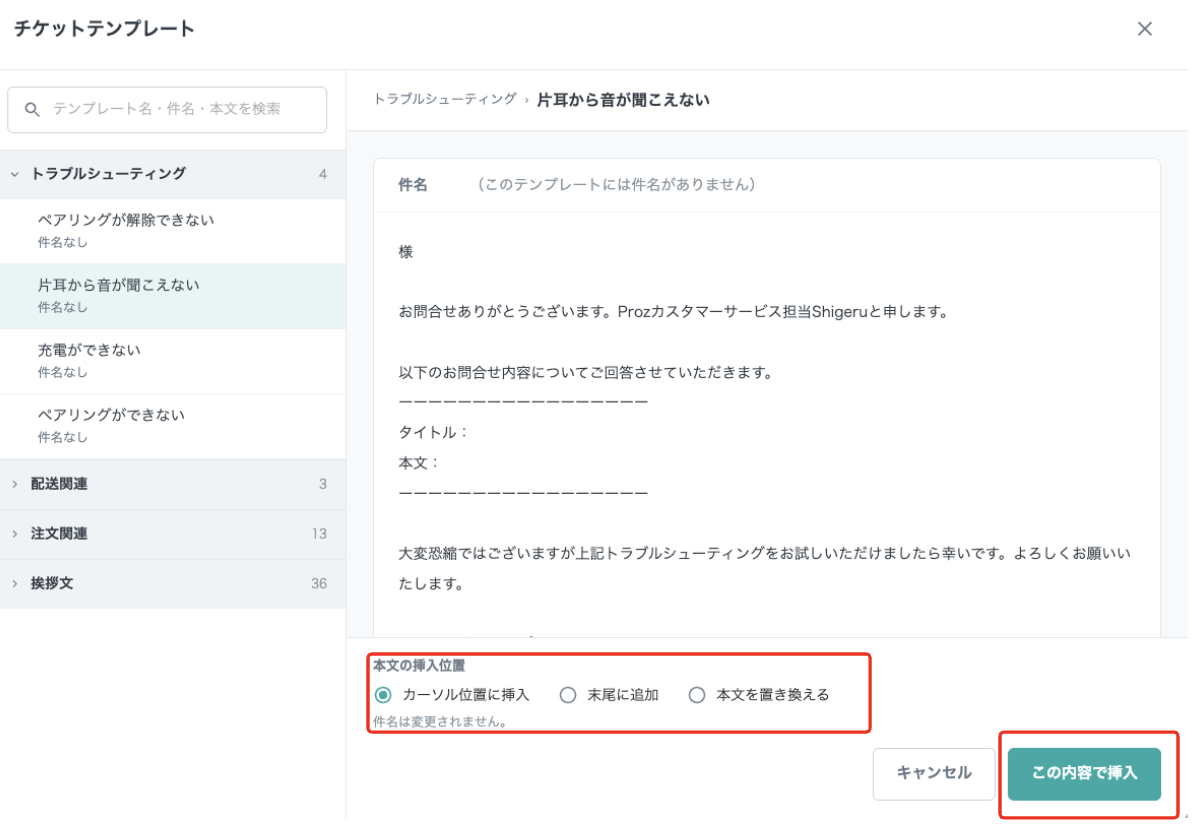Viewport: 1198px width, 838px height.
Task: Click the 本文の挿入位置 heading
Action: coord(419,665)
